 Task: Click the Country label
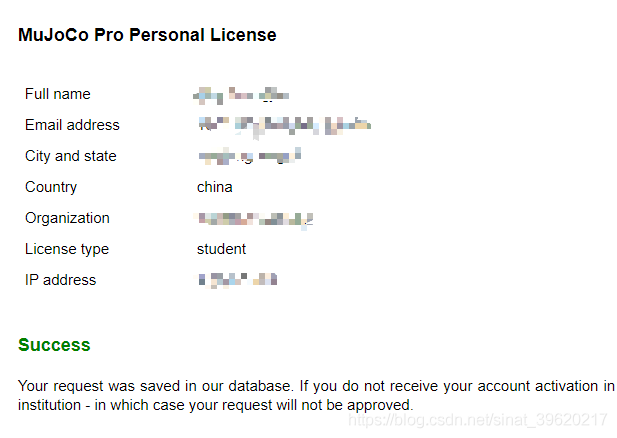51,187
